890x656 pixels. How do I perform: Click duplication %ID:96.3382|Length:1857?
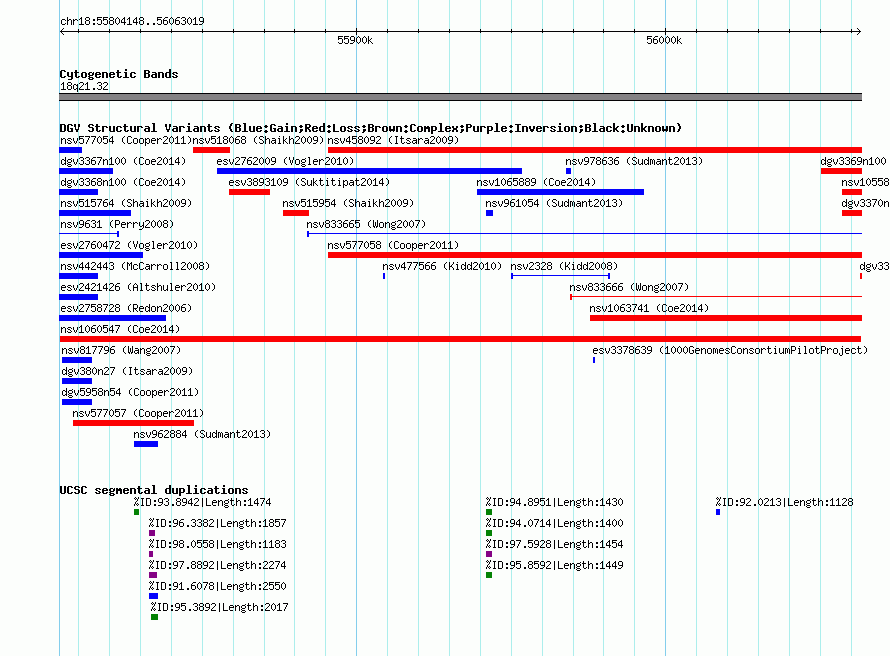click(x=217, y=523)
